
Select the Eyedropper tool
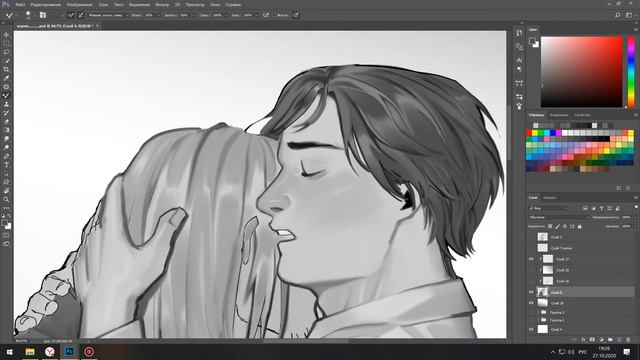[x=6, y=78]
